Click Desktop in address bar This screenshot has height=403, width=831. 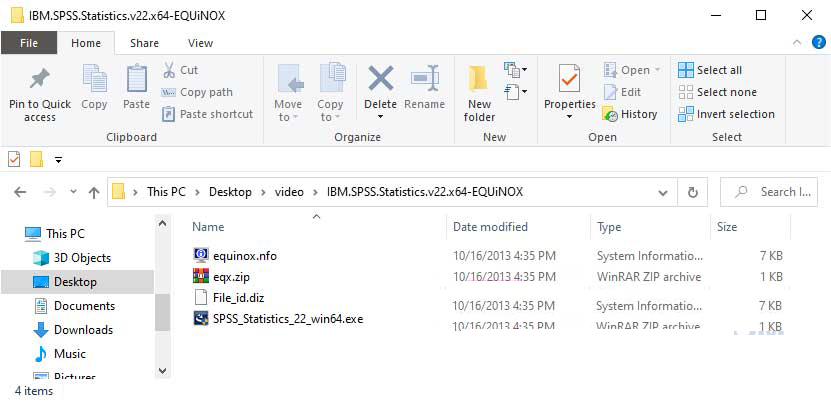point(230,192)
